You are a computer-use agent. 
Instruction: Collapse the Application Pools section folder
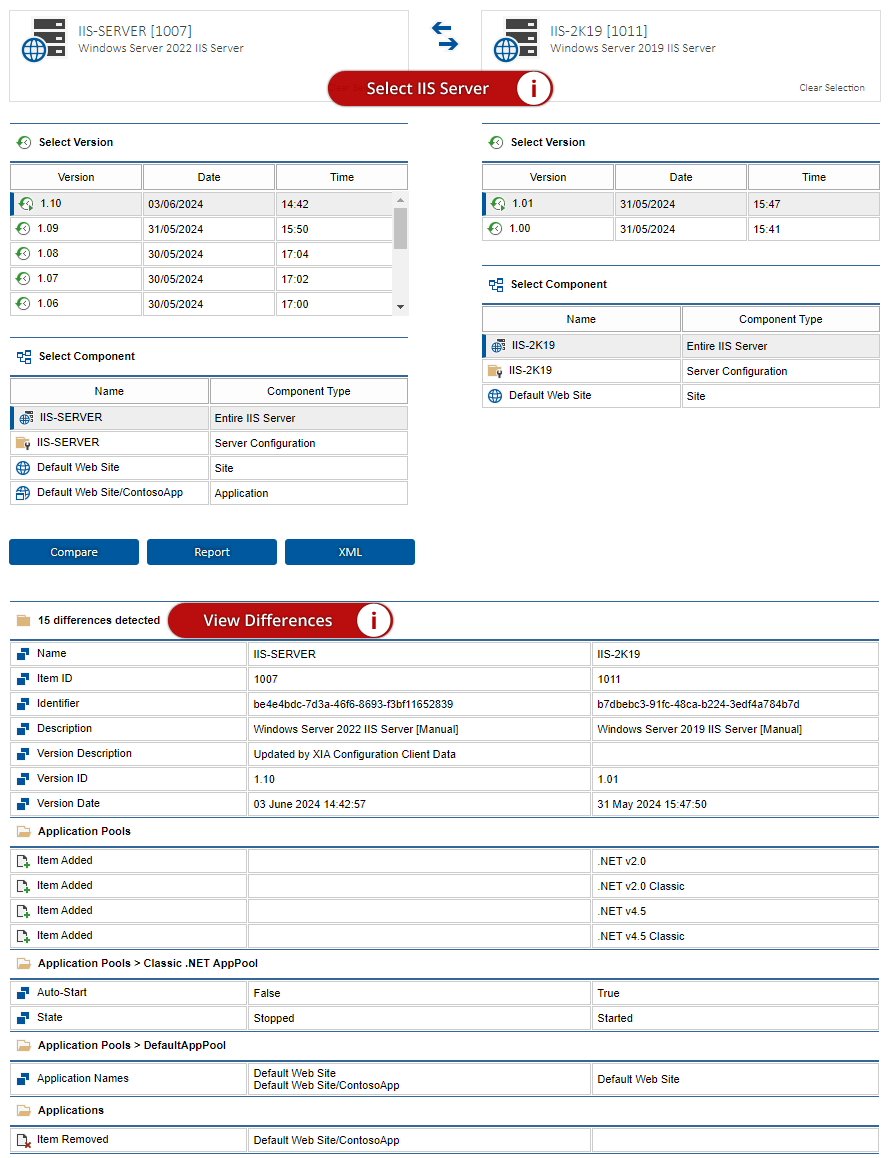click(24, 832)
